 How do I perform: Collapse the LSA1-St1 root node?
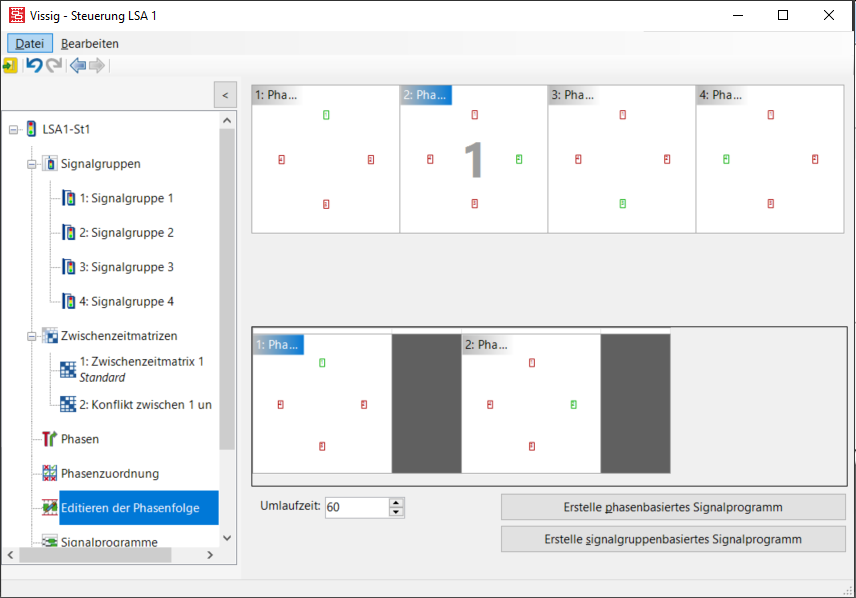point(13,129)
